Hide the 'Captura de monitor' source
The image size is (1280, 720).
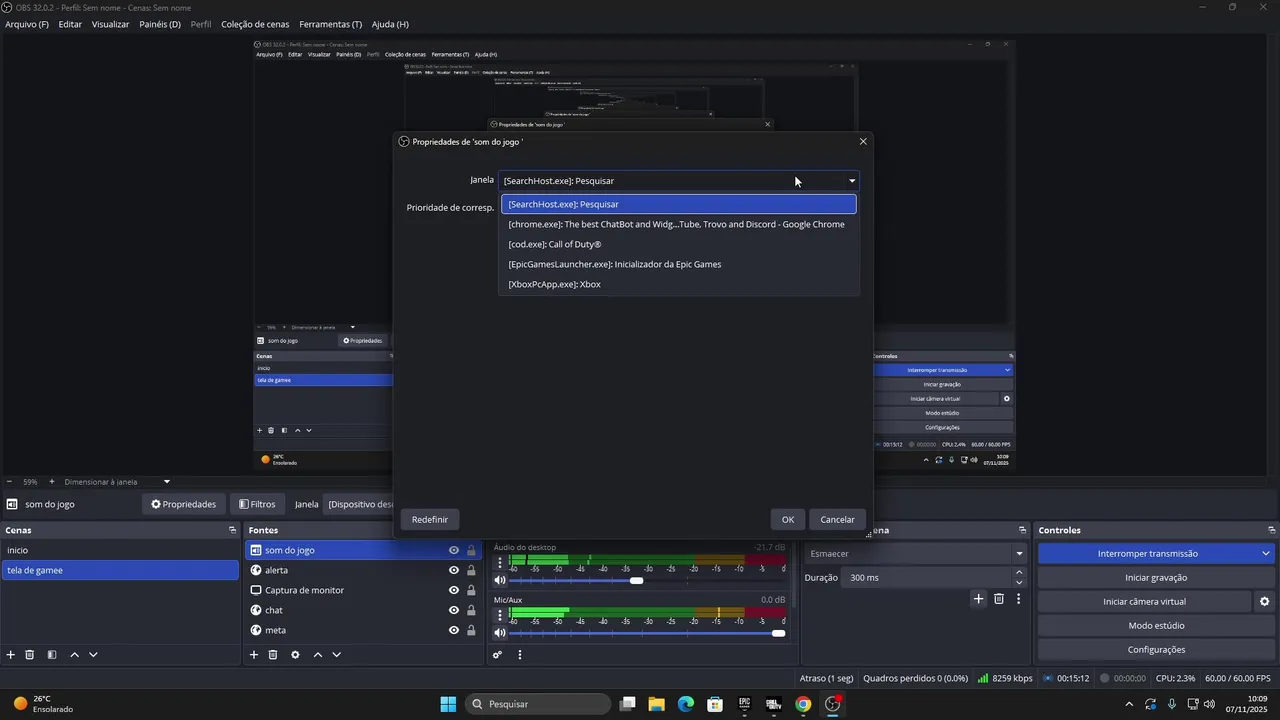tap(454, 590)
